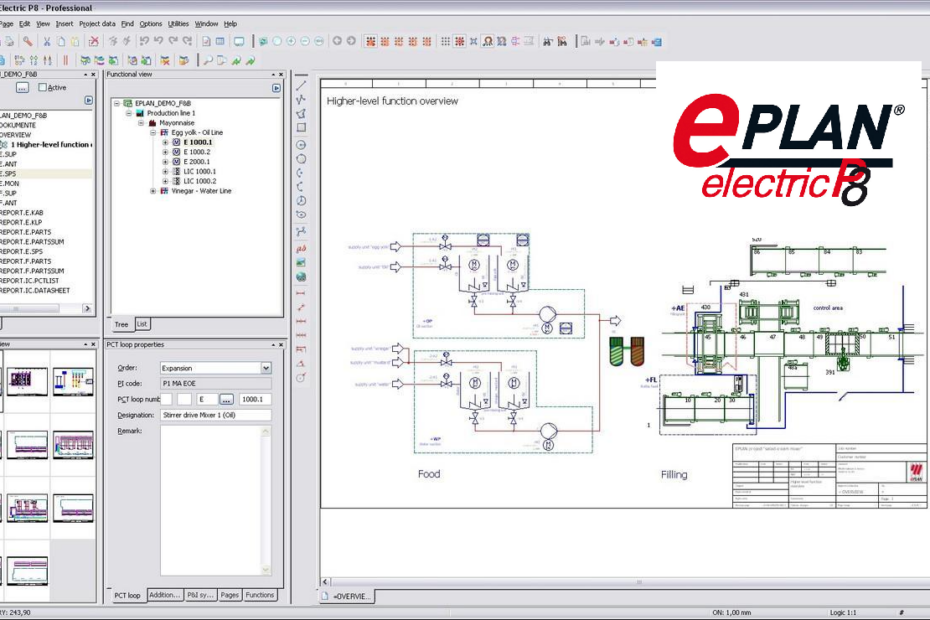Click the zoom in plus magnifier icon
The width and height of the screenshot is (930, 620).
tap(291, 42)
